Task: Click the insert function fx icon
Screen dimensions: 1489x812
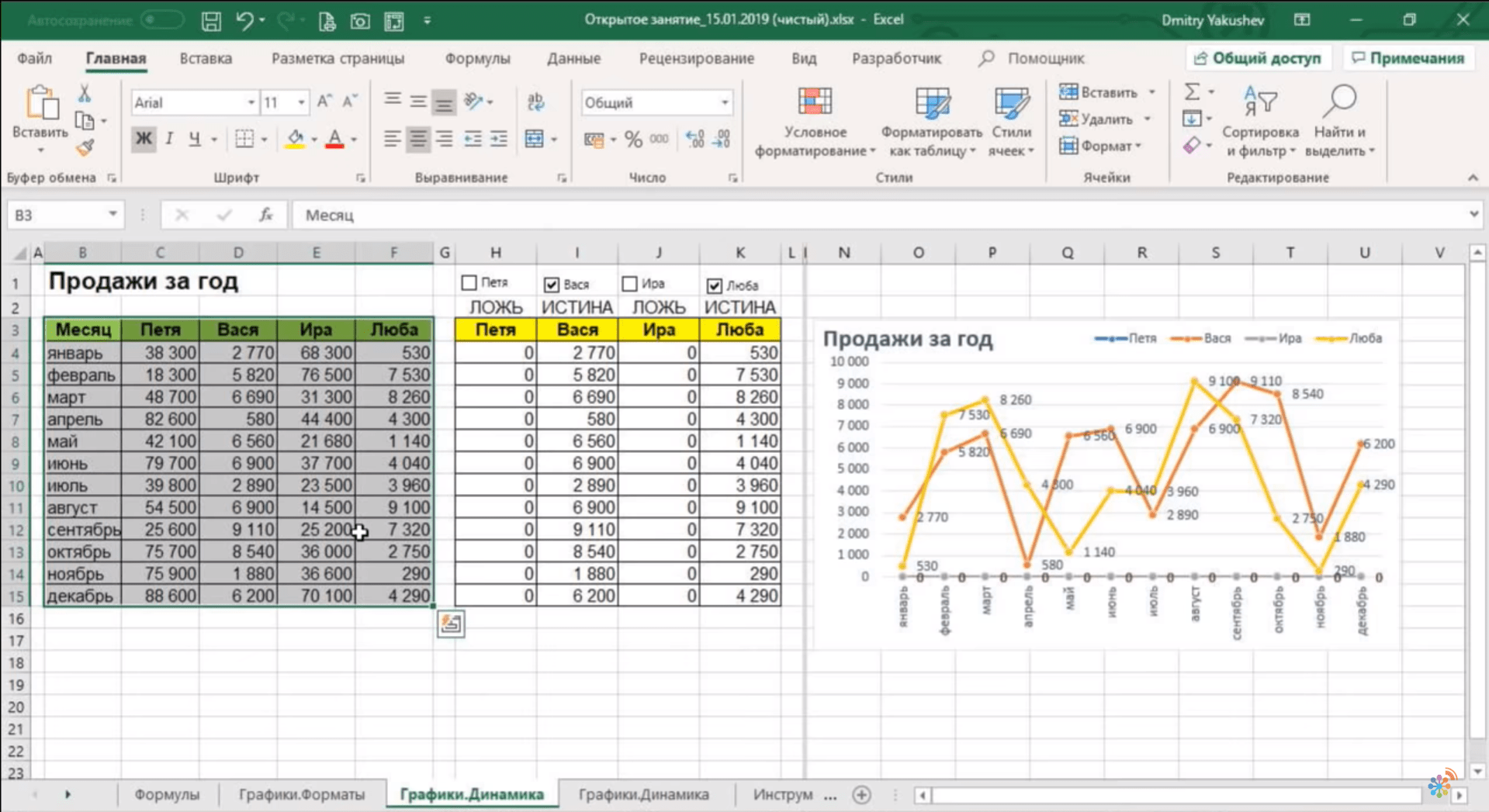Action: click(x=265, y=215)
